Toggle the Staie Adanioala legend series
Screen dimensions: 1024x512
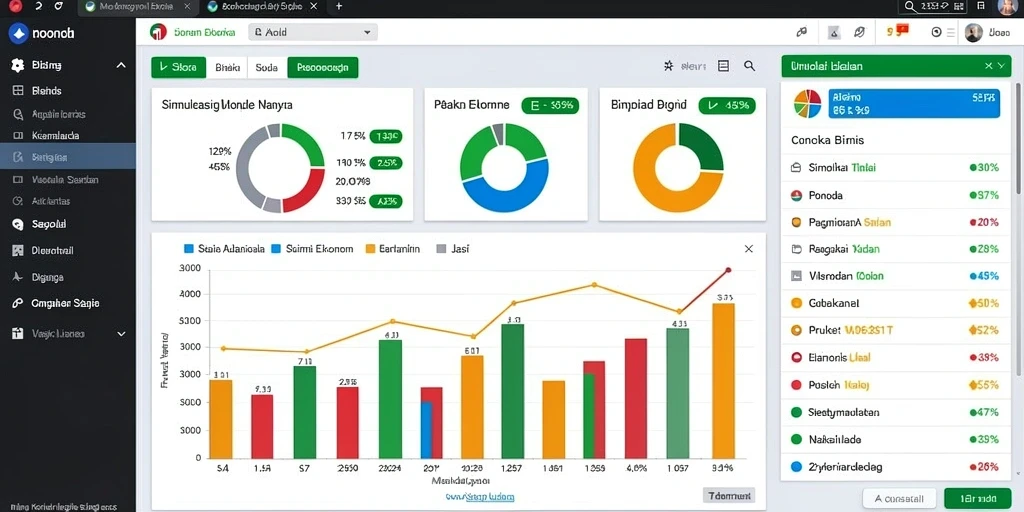tap(225, 249)
